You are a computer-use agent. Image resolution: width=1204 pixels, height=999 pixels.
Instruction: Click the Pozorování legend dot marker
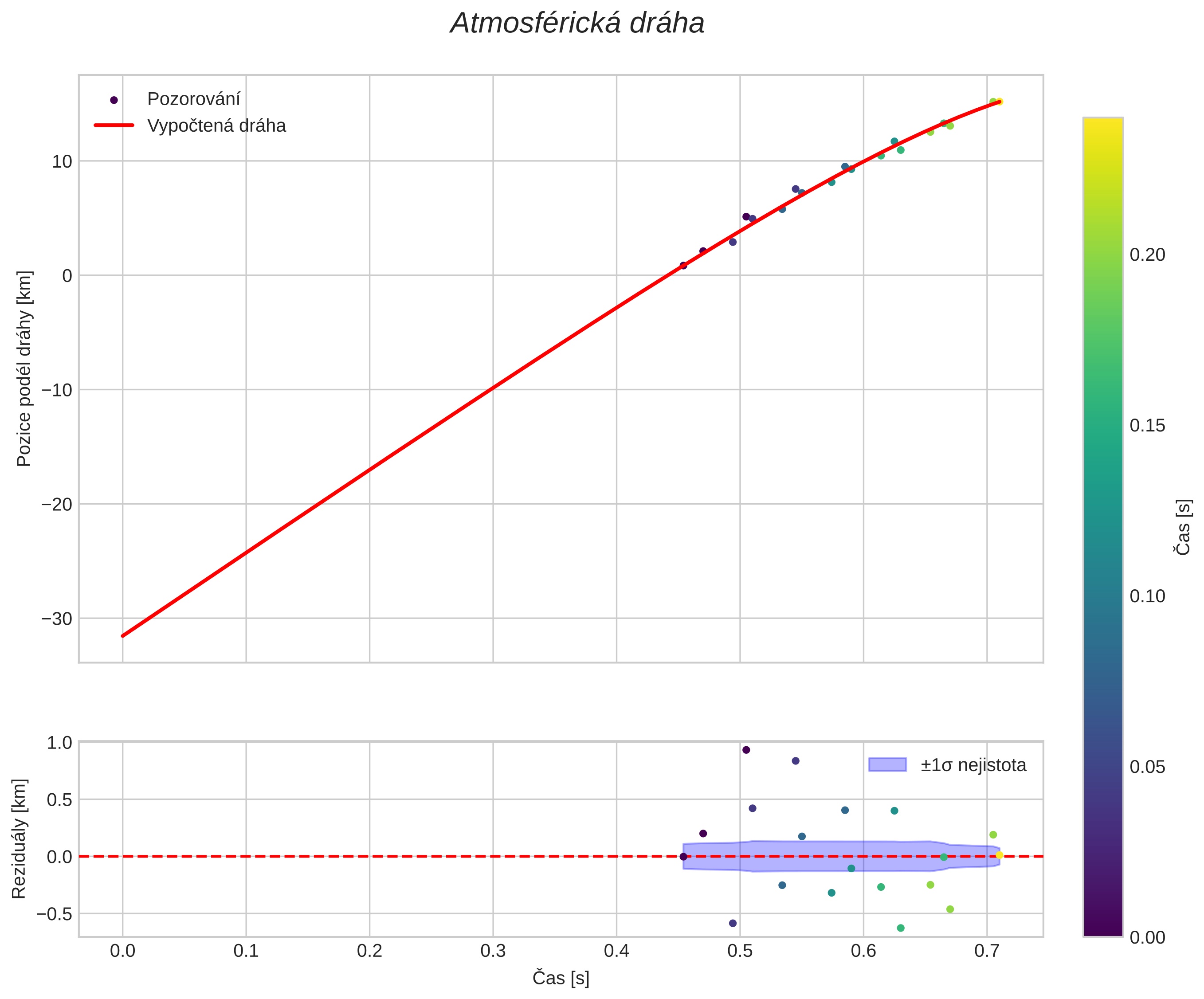114,100
